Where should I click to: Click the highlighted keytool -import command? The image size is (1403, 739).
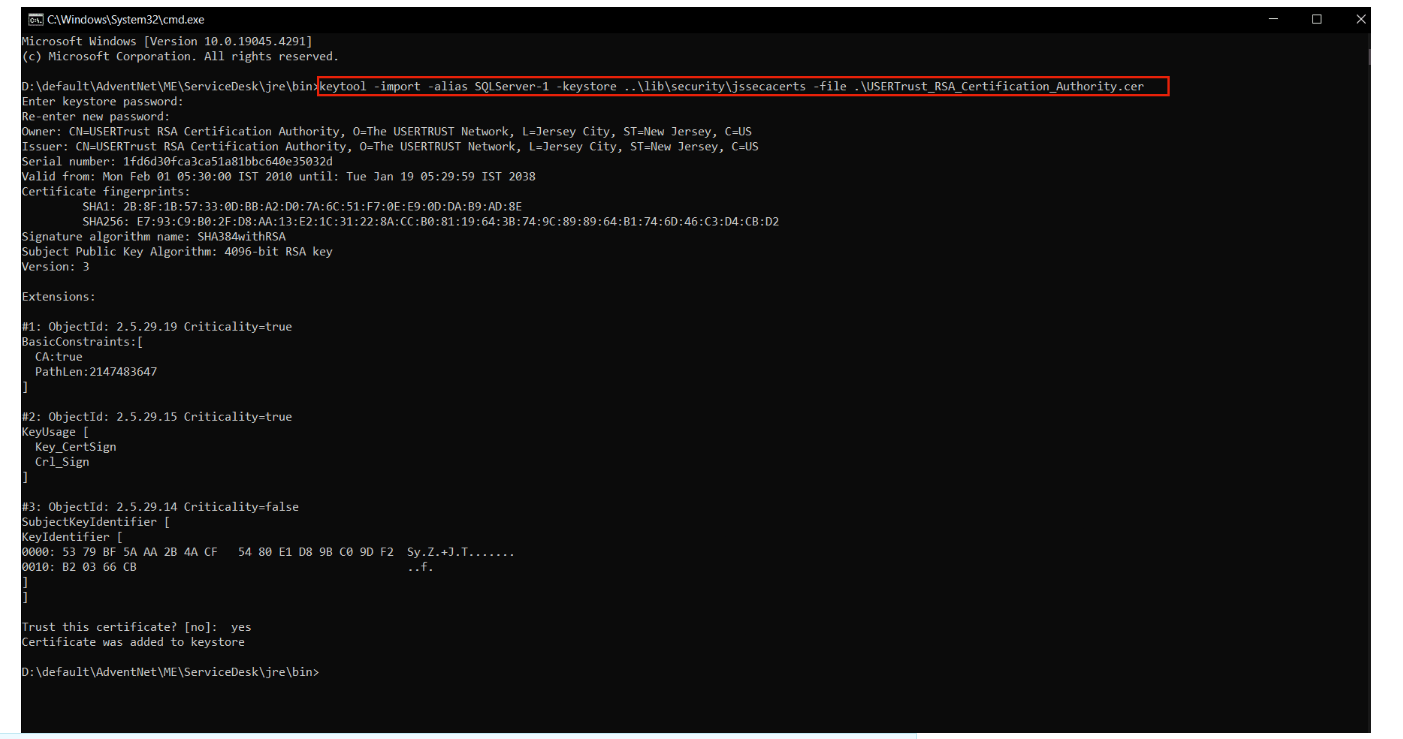744,87
